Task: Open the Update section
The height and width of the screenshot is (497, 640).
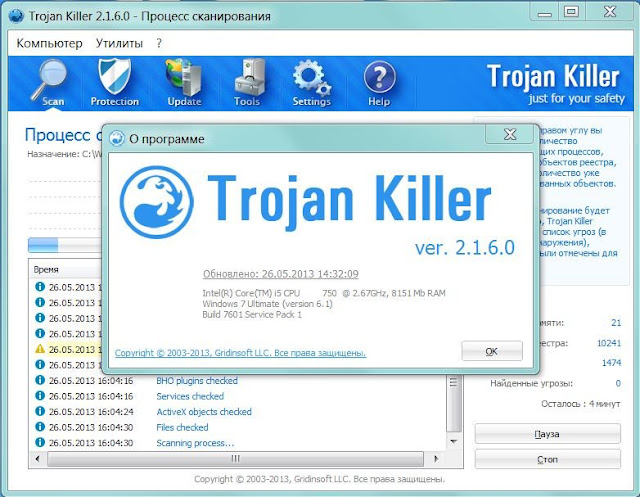Action: pos(184,83)
